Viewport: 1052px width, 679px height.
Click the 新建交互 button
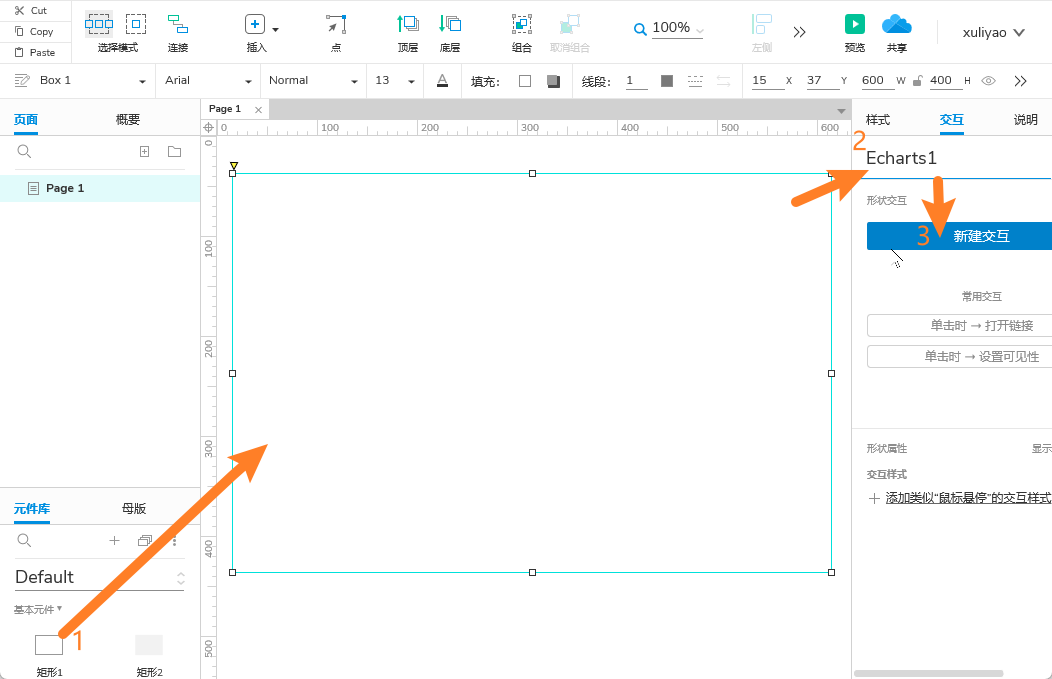pos(959,236)
